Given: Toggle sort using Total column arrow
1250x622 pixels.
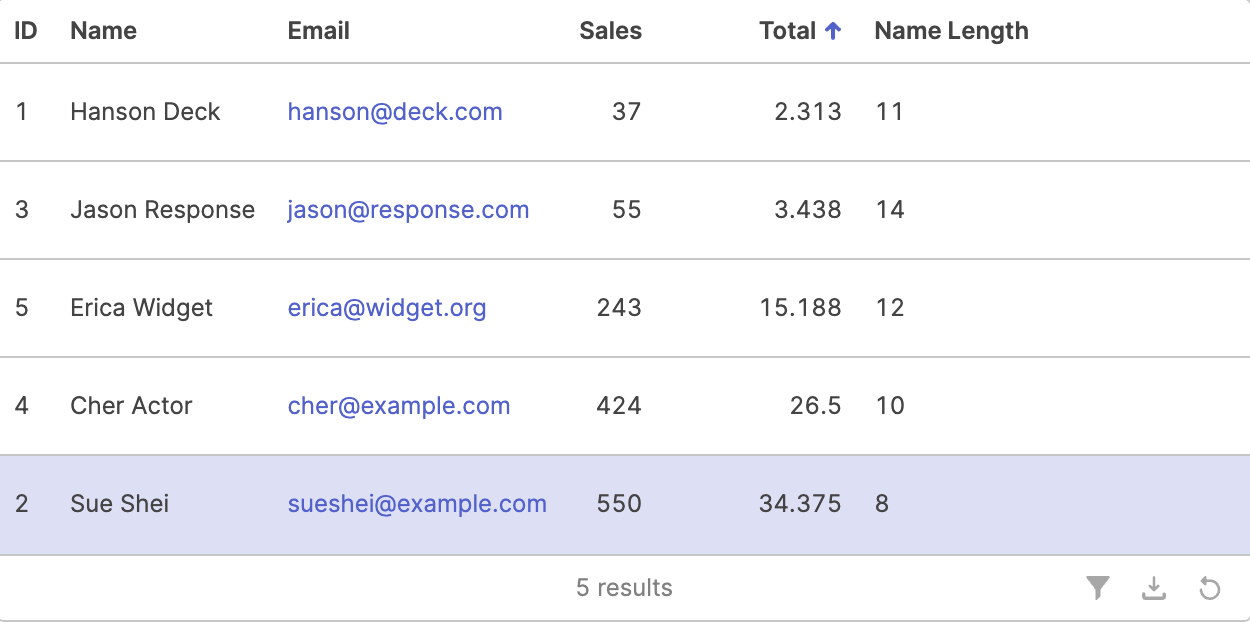Looking at the screenshot, I should 833,31.
